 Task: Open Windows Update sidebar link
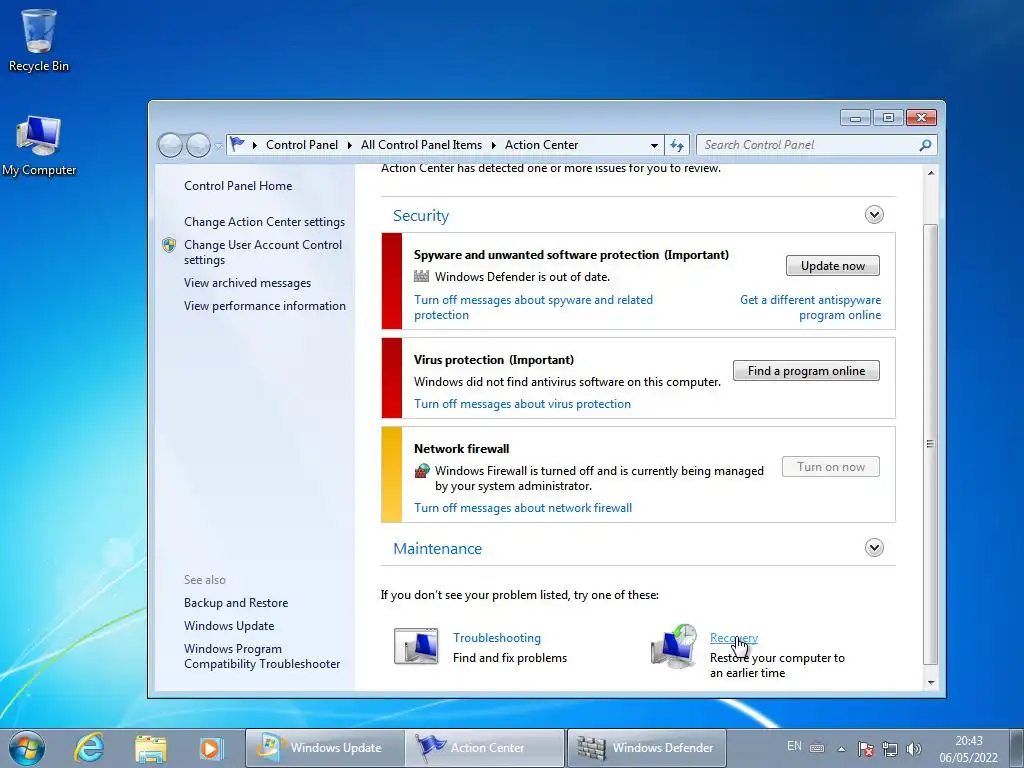click(229, 626)
